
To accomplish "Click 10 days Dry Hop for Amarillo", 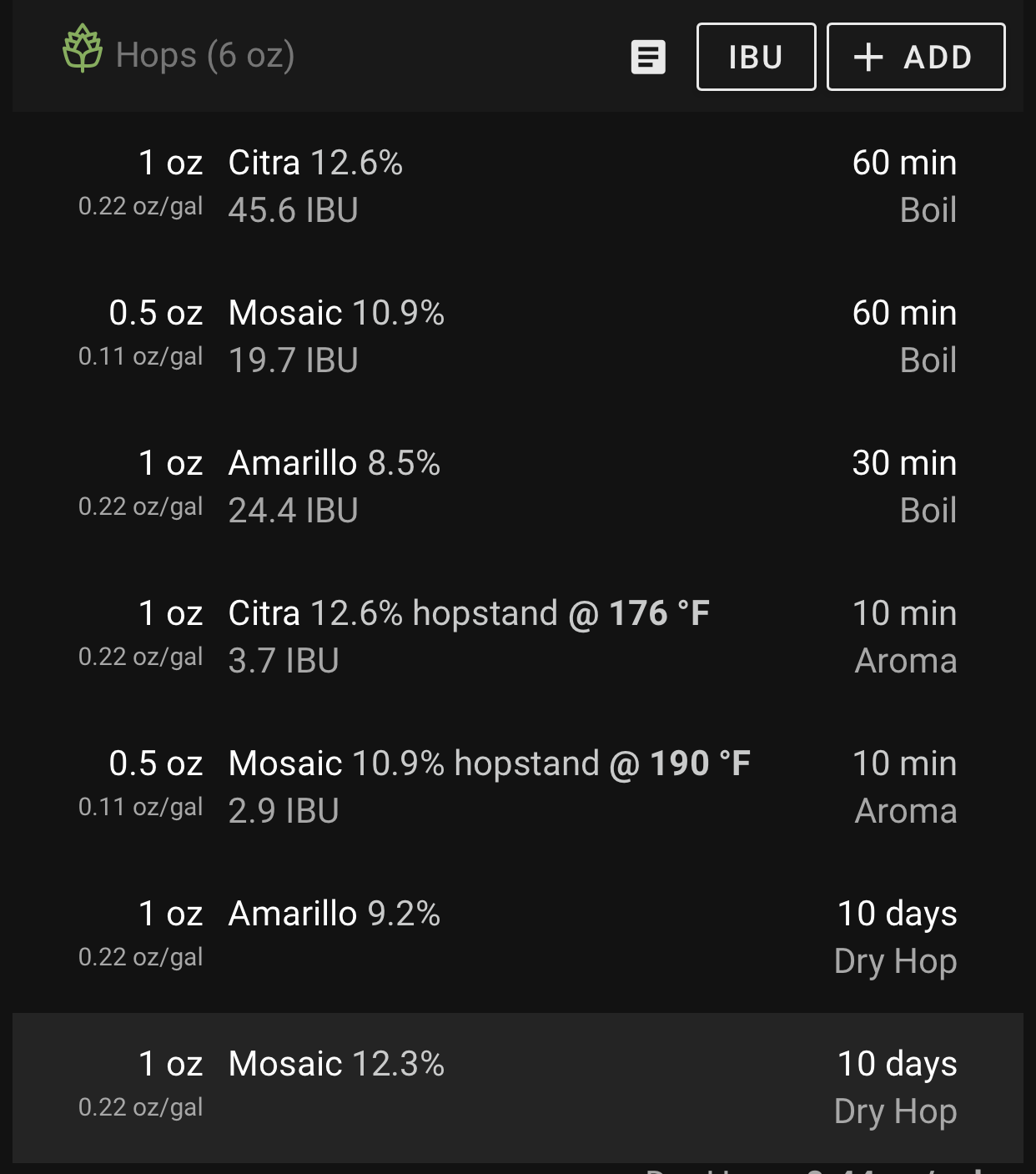I will (896, 938).
